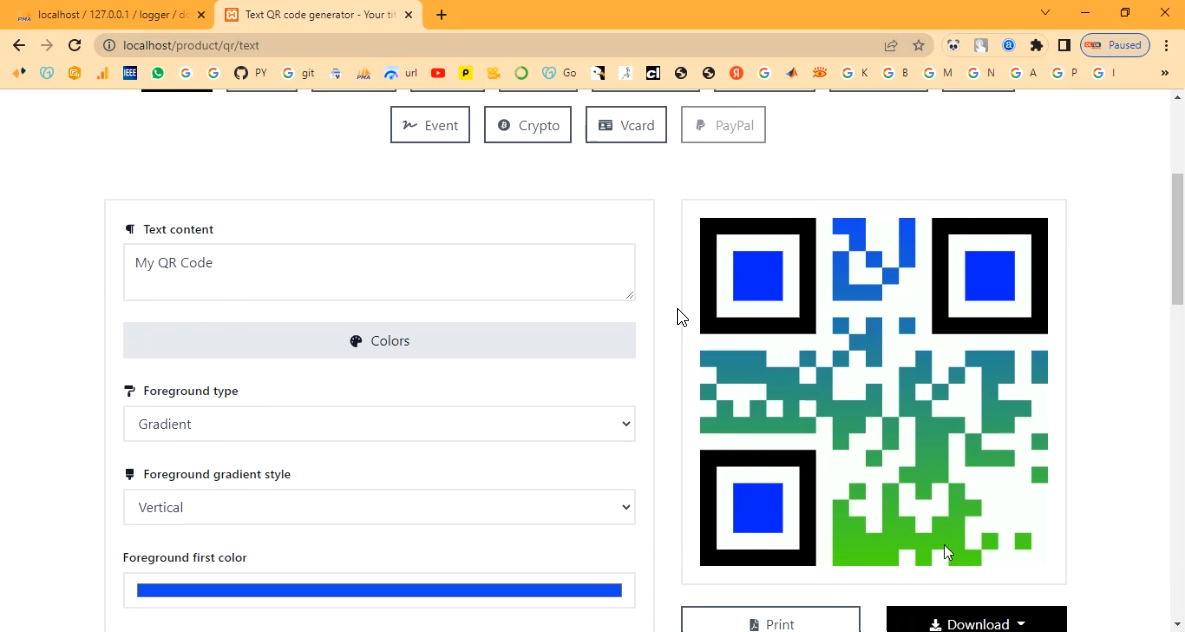Open the Yandex bookmark
Screen dimensions: 1185x632
point(736,73)
